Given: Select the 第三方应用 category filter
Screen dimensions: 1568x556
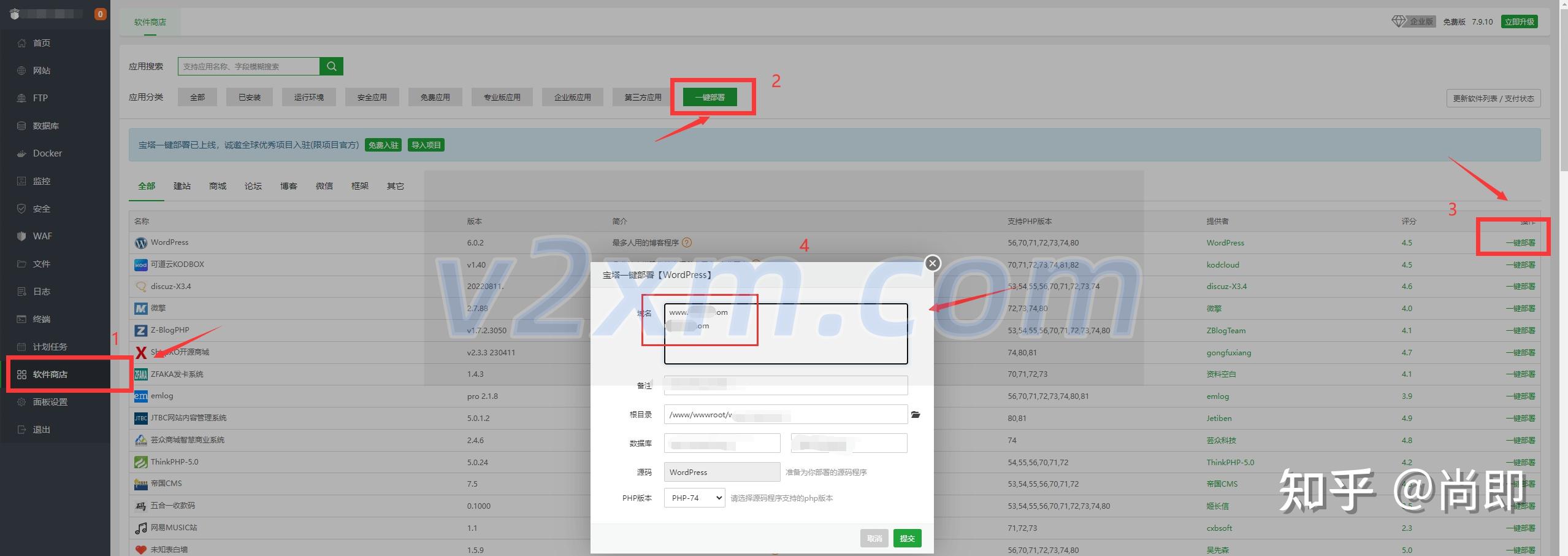Looking at the screenshot, I should 643,97.
